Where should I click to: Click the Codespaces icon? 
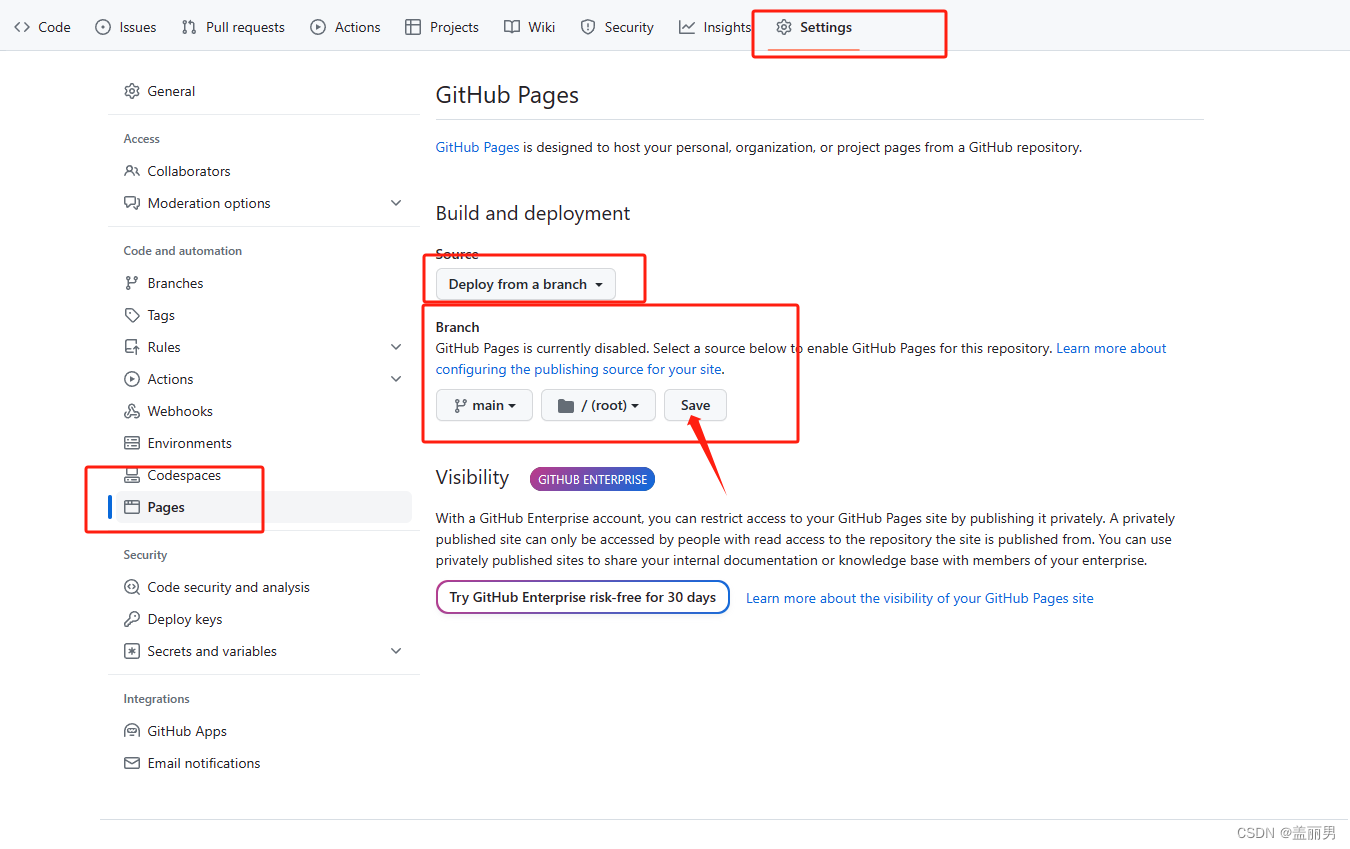tap(132, 475)
